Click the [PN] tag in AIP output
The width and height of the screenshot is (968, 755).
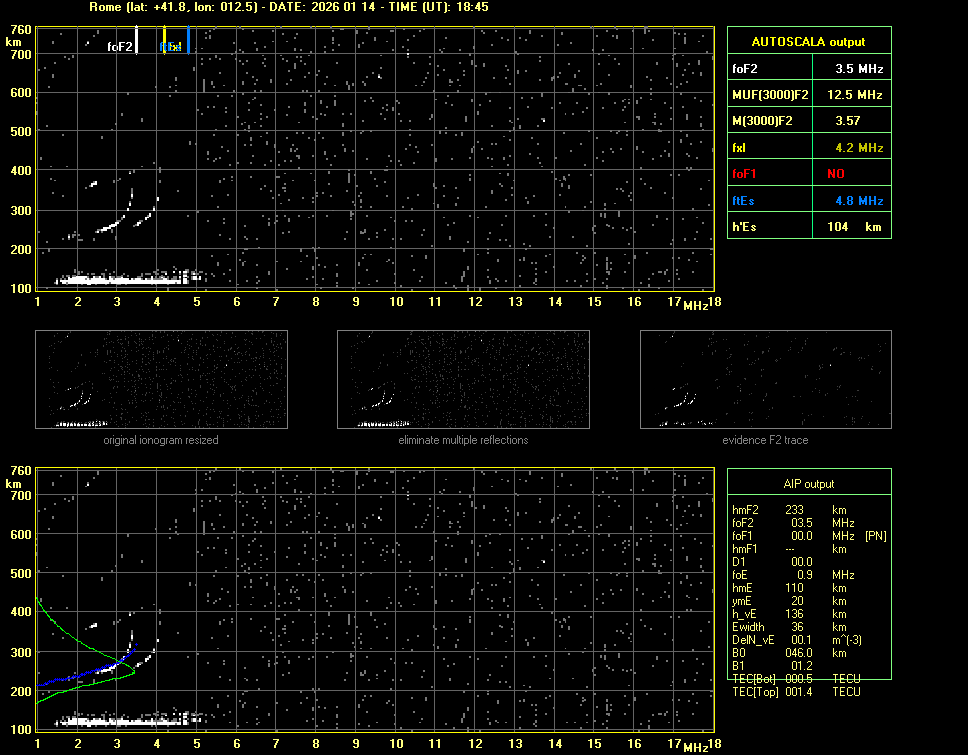[876, 536]
